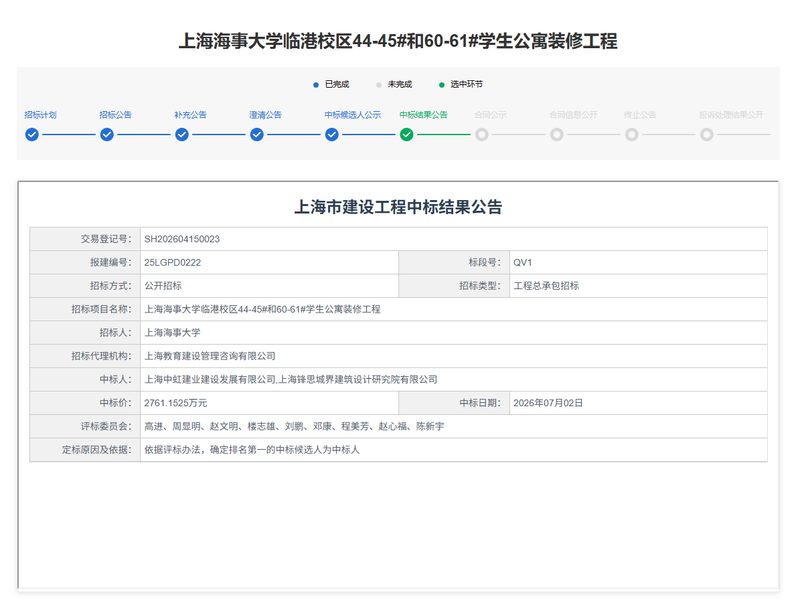Click the 招标公告 step checkmark icon
Screen dimensions: 800x611
point(107,135)
